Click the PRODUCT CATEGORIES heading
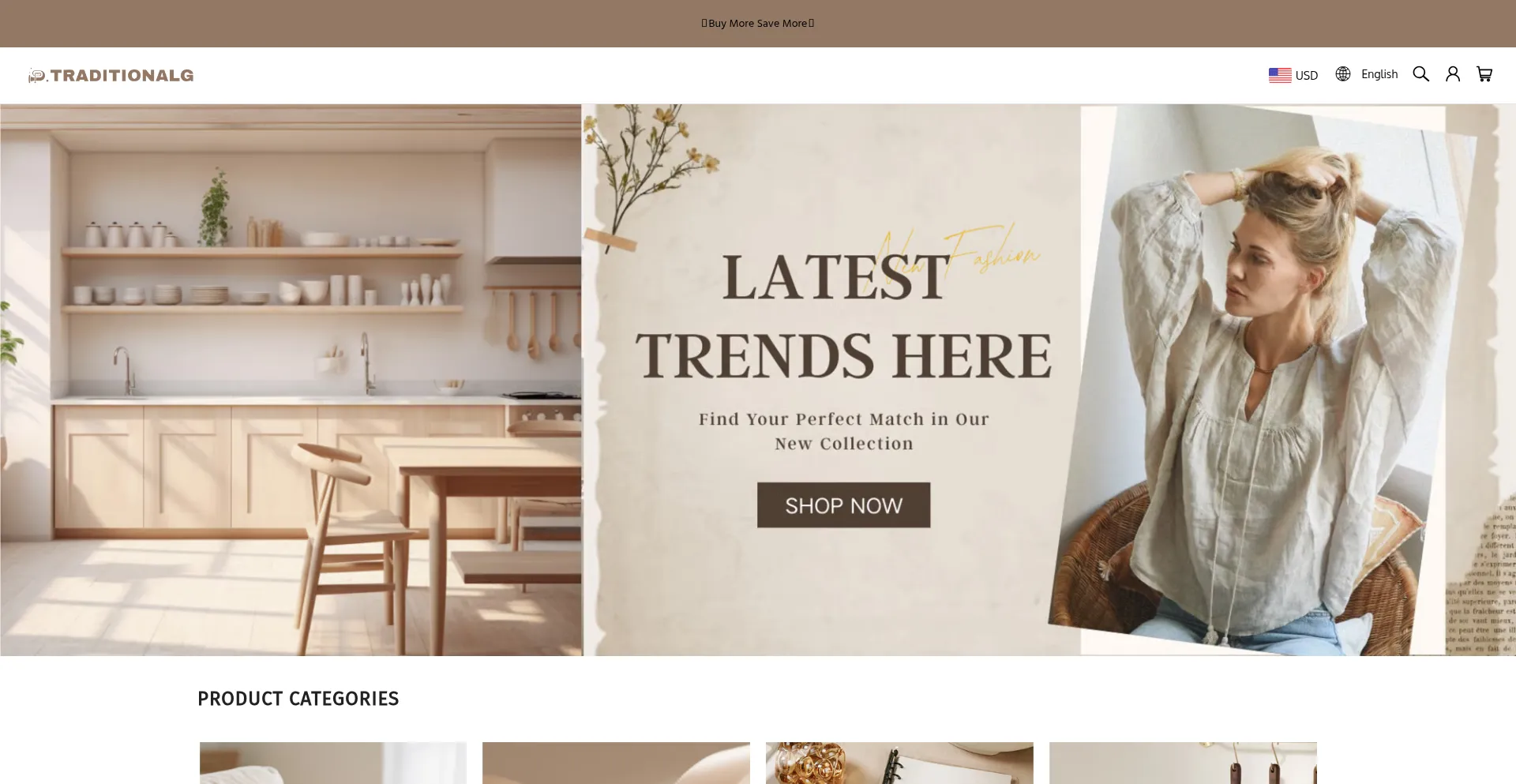This screenshot has height=784, width=1516. pos(298,699)
